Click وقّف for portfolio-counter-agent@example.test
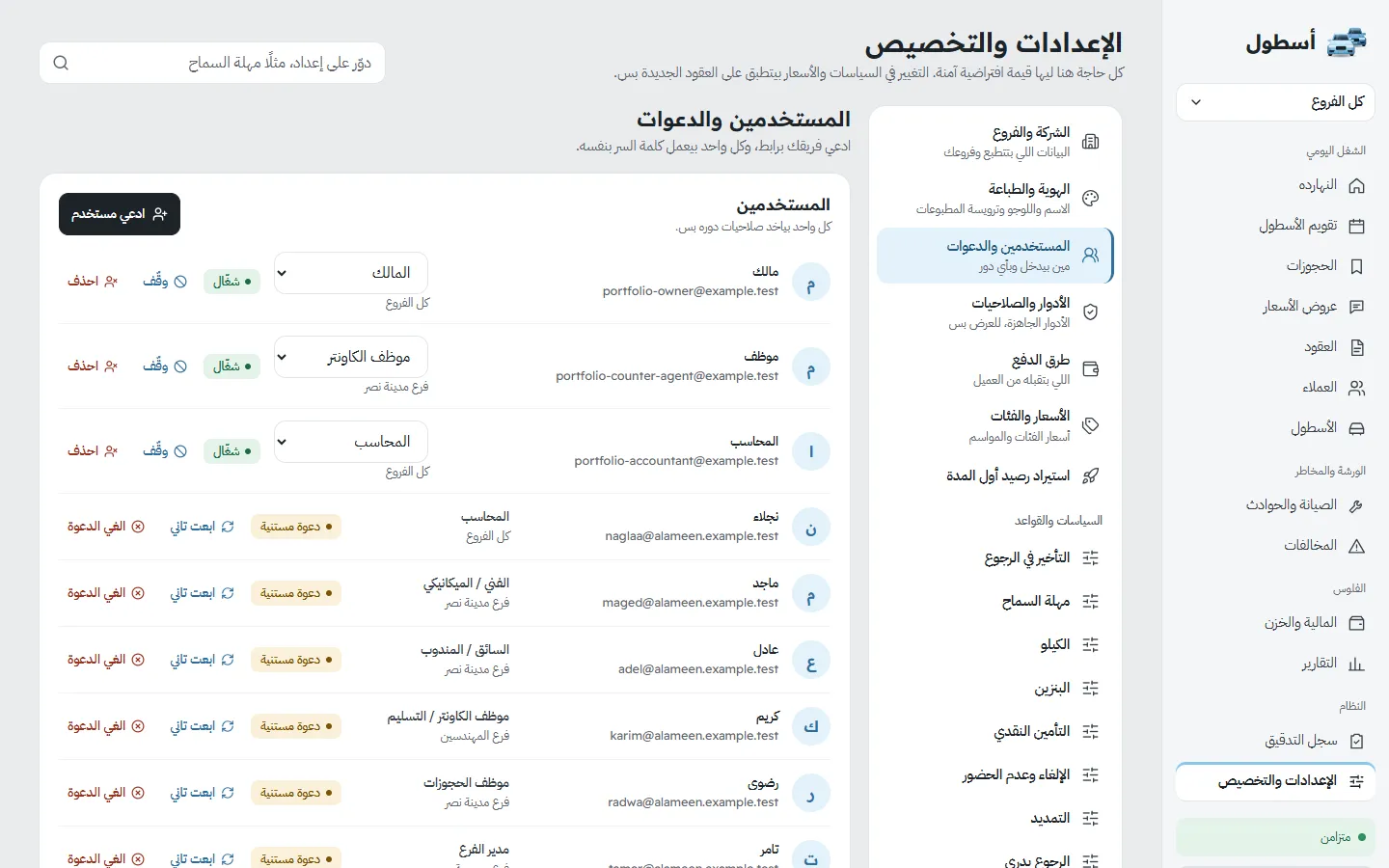This screenshot has height=868, width=1389. (165, 366)
